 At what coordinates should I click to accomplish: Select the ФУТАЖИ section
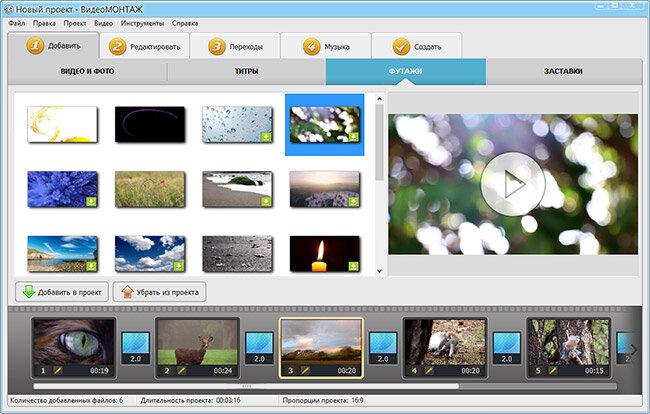pyautogui.click(x=405, y=71)
